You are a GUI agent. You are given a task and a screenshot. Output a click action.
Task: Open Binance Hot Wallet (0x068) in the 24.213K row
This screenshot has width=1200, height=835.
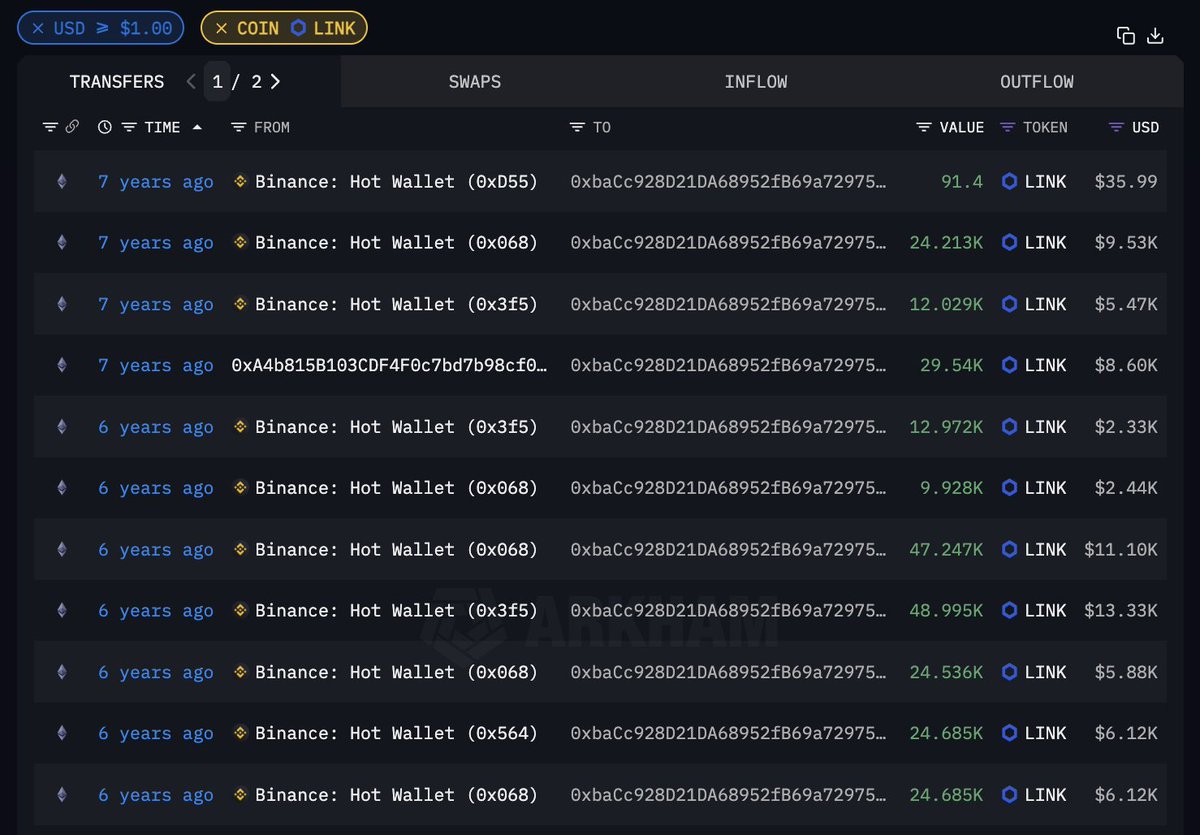pos(396,242)
